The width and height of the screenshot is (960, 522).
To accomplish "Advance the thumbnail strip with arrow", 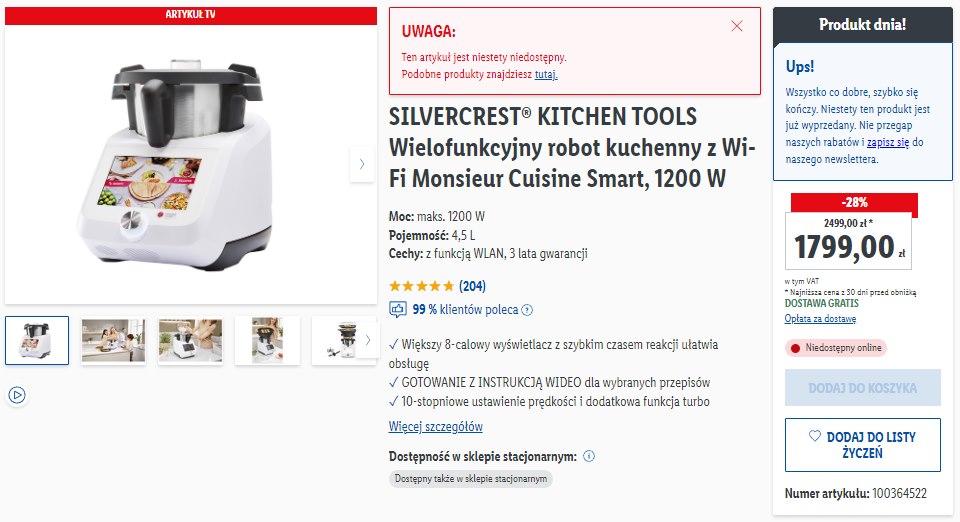I will click(x=367, y=340).
